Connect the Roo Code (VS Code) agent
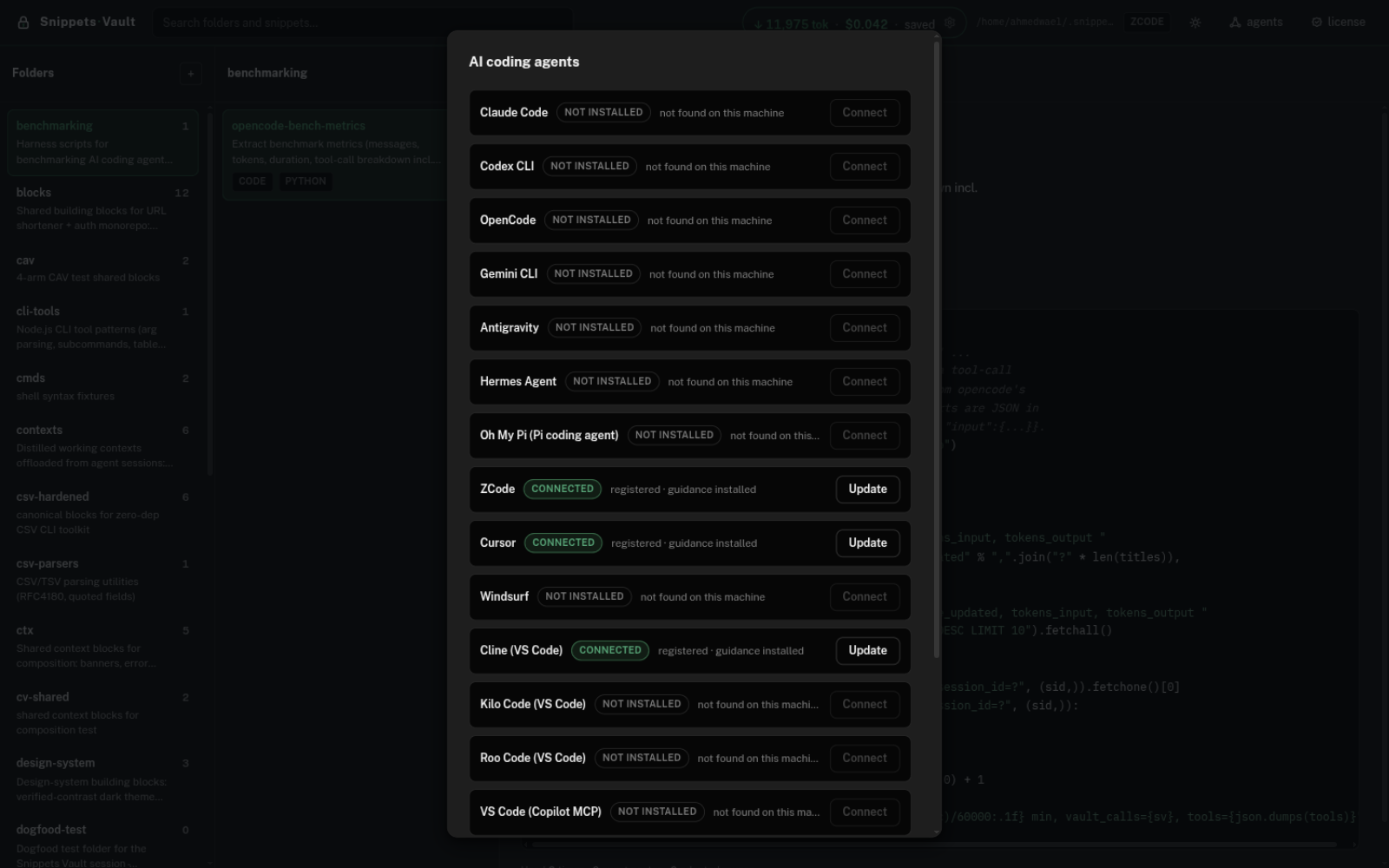 point(865,759)
